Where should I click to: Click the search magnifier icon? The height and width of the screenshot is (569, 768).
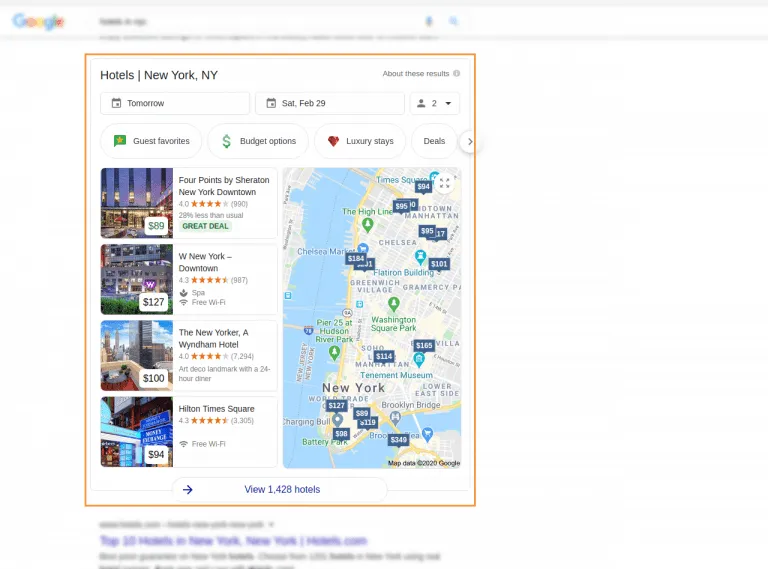pyautogui.click(x=453, y=21)
